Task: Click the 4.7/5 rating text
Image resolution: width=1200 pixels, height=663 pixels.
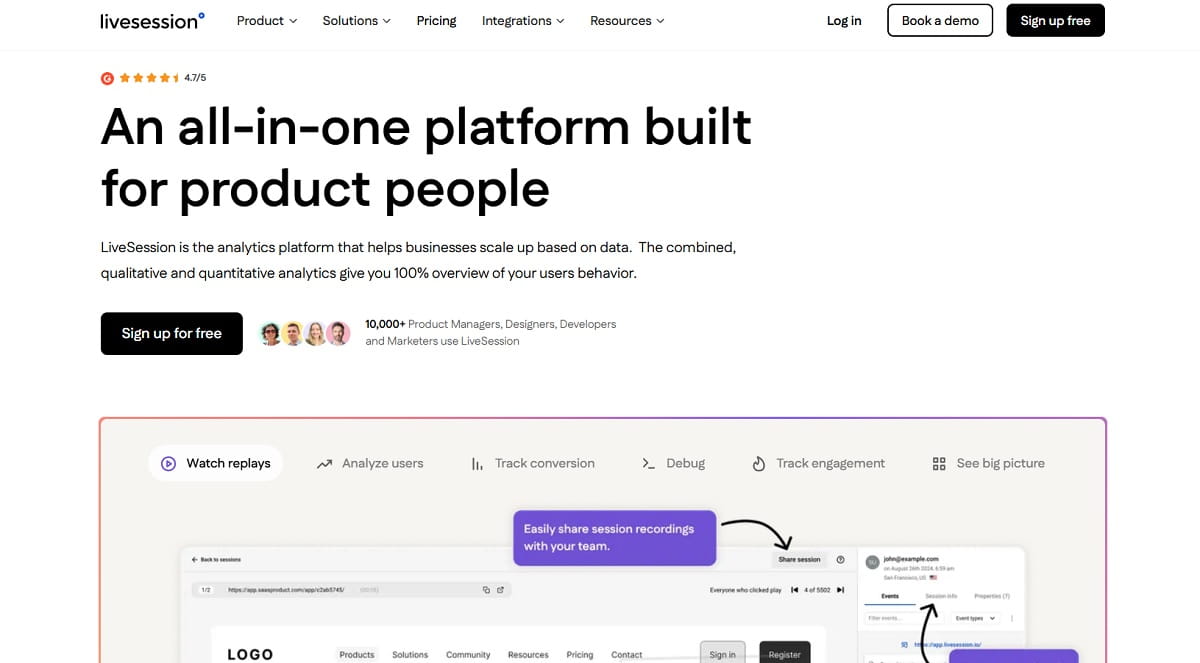Action: [195, 78]
